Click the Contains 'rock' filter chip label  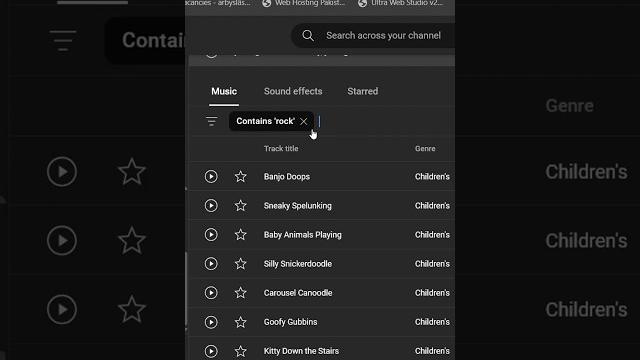tap(265, 121)
